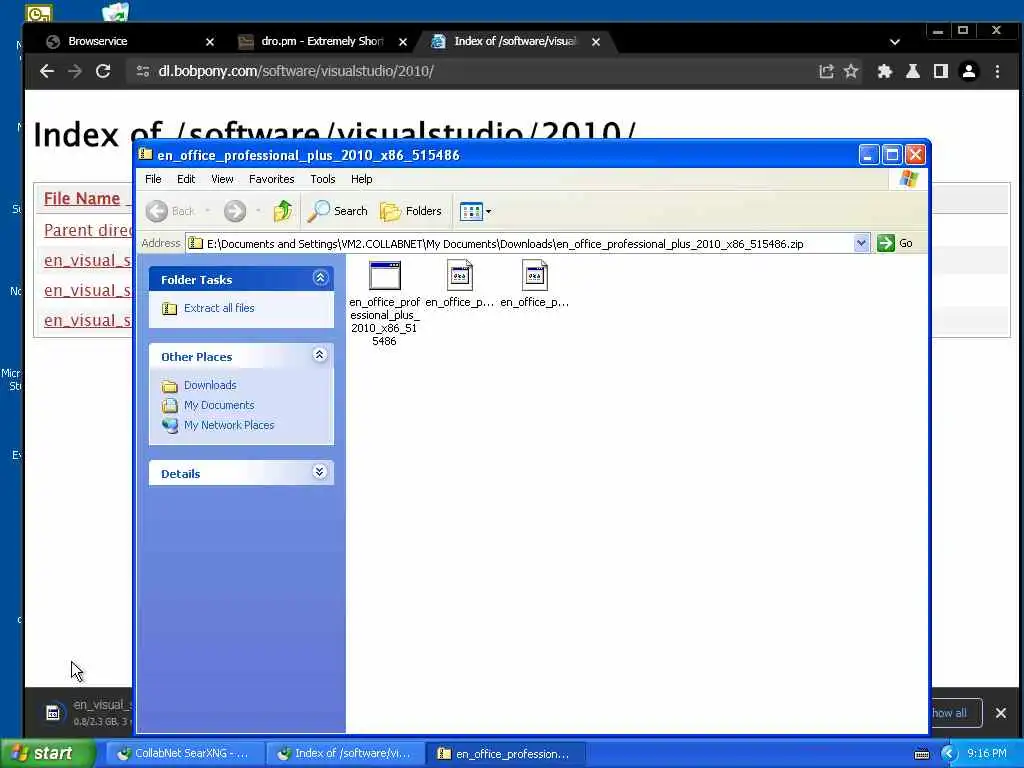Click the Forward arrow in Explorer toolbar
Image resolution: width=1024 pixels, height=768 pixels.
pos(235,211)
